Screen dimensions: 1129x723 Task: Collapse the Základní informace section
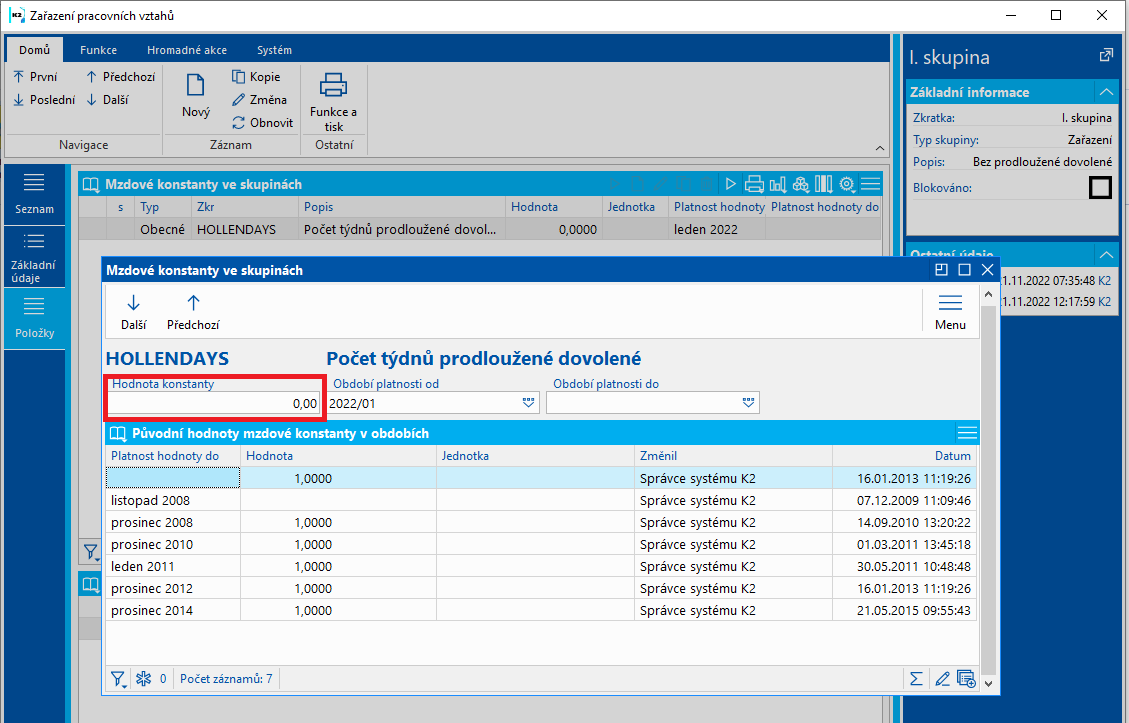tap(1105, 92)
